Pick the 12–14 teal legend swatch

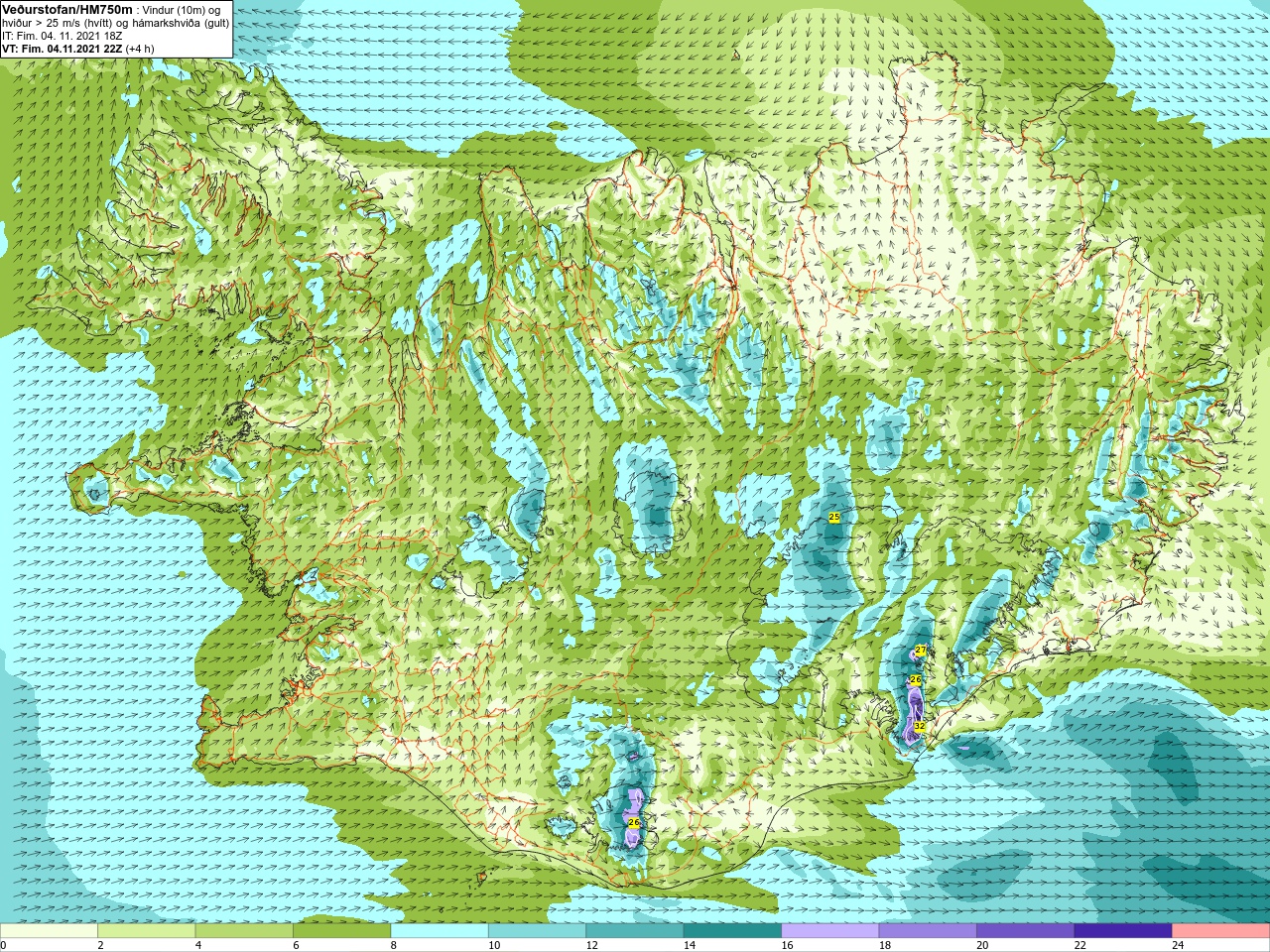pos(635,931)
